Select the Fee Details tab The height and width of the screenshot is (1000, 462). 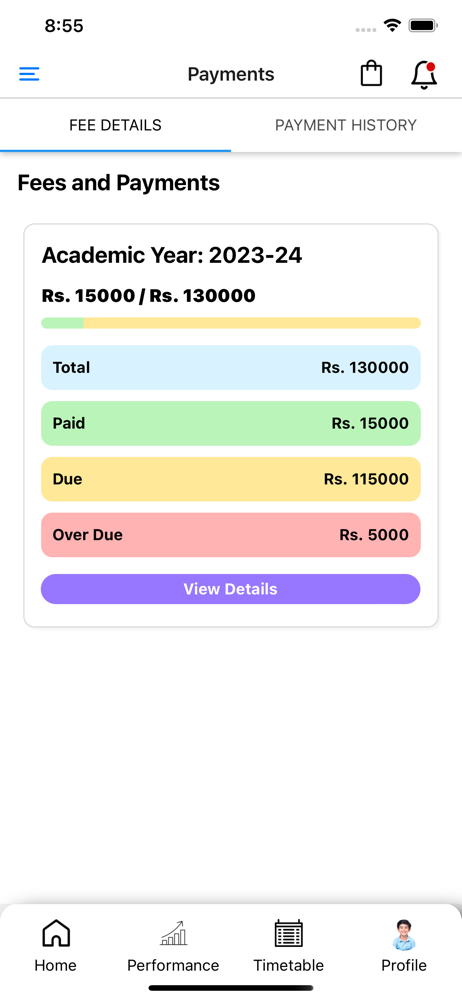point(116,125)
